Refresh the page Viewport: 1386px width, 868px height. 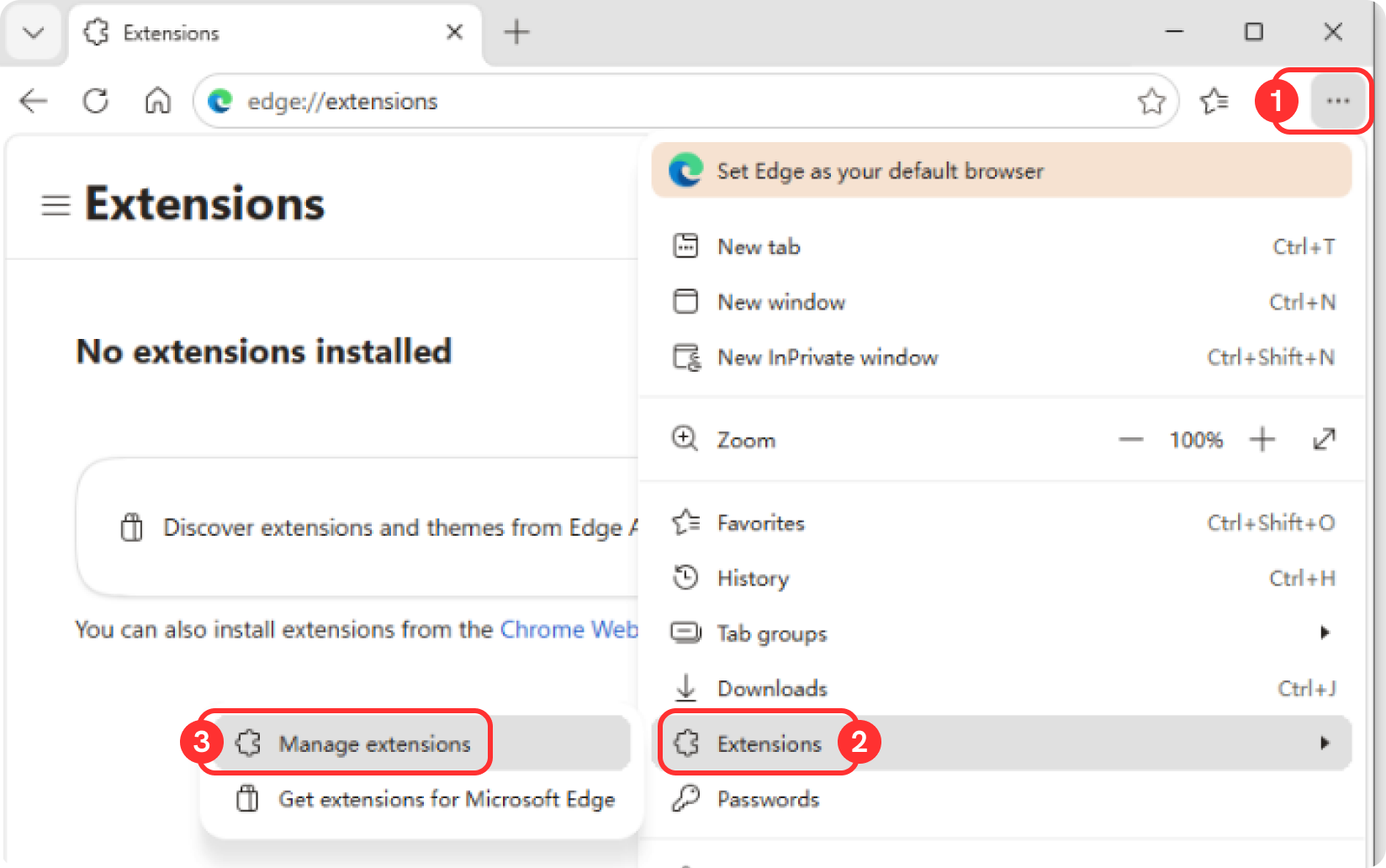[96, 101]
